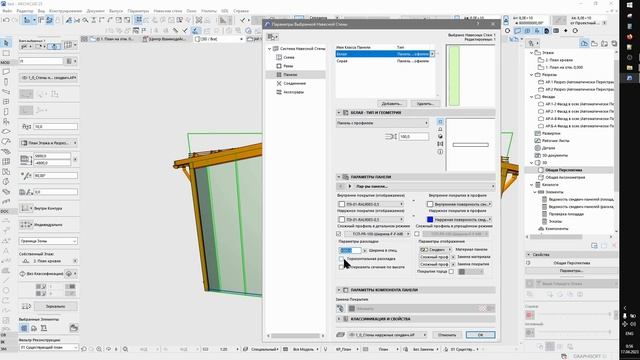Open the Конструирование menu

coord(65,11)
